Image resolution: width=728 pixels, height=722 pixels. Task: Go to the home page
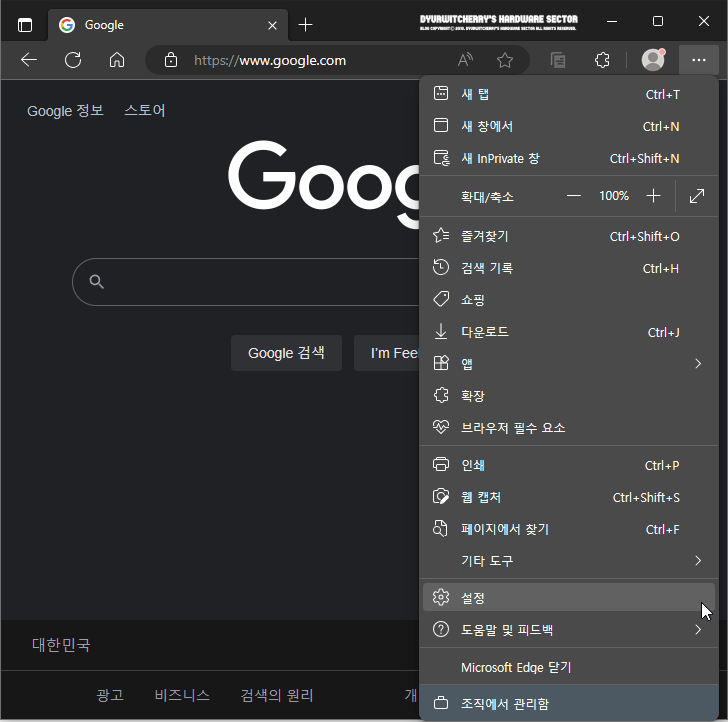(117, 60)
